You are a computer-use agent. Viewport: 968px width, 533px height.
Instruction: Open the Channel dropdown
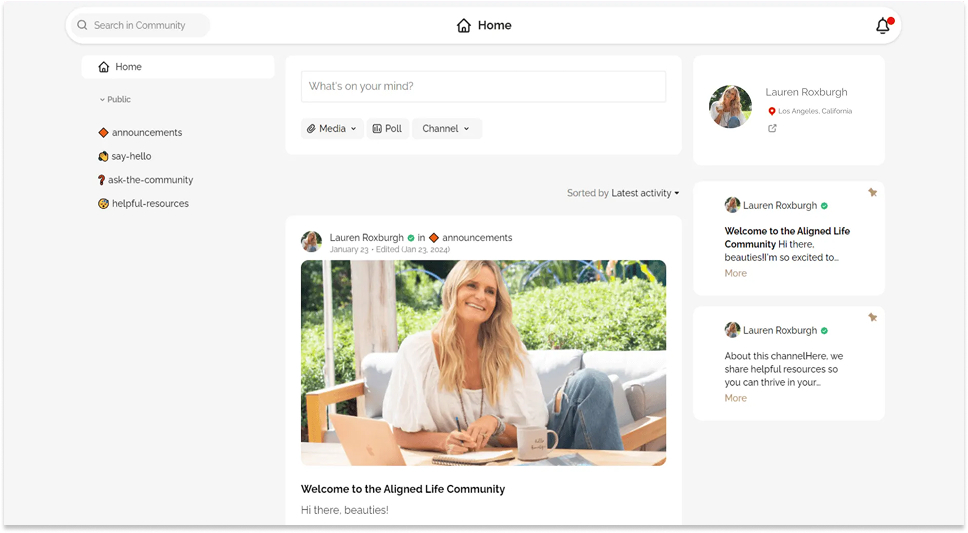pyautogui.click(x=446, y=128)
